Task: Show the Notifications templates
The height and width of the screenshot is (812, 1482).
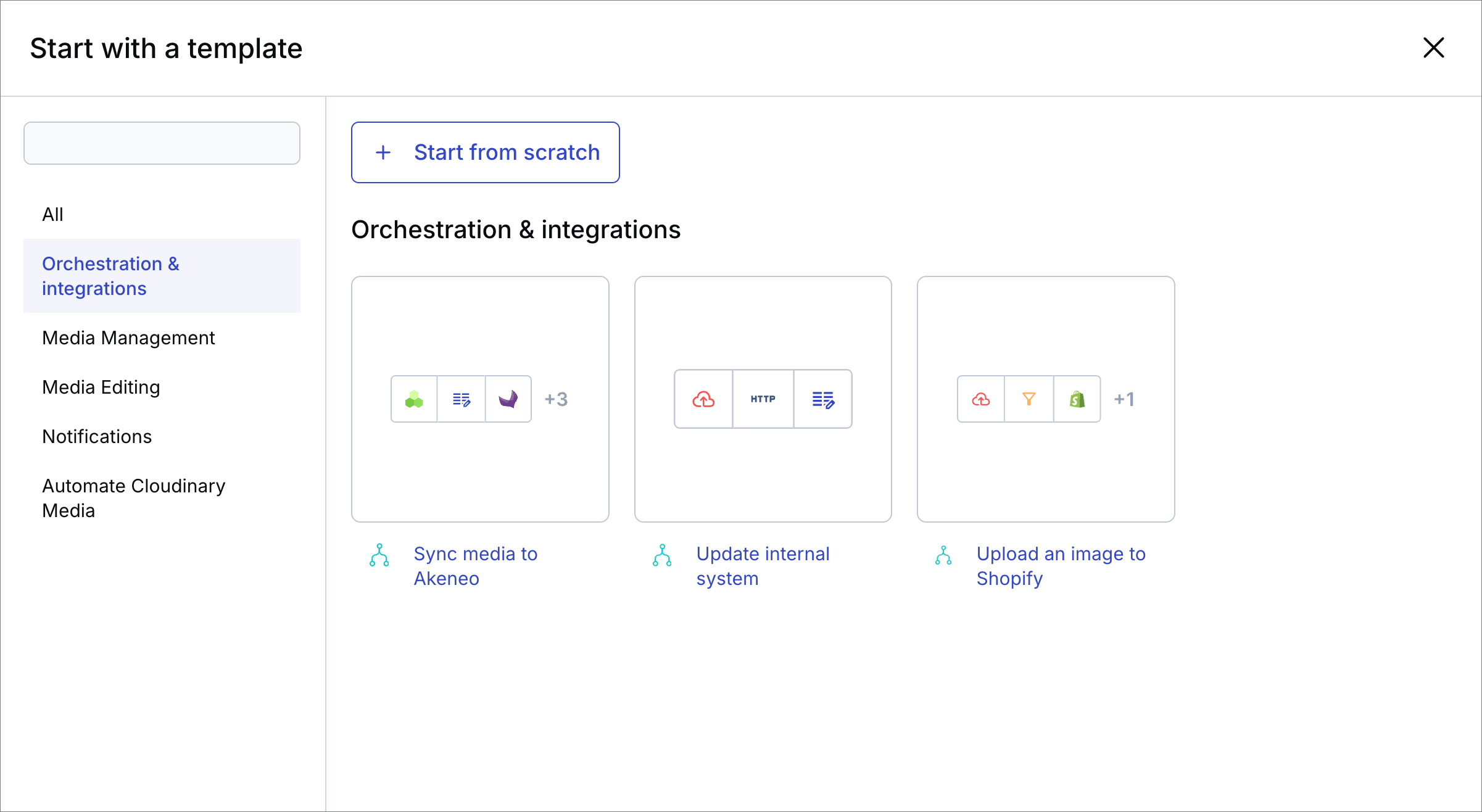Action: (x=97, y=436)
